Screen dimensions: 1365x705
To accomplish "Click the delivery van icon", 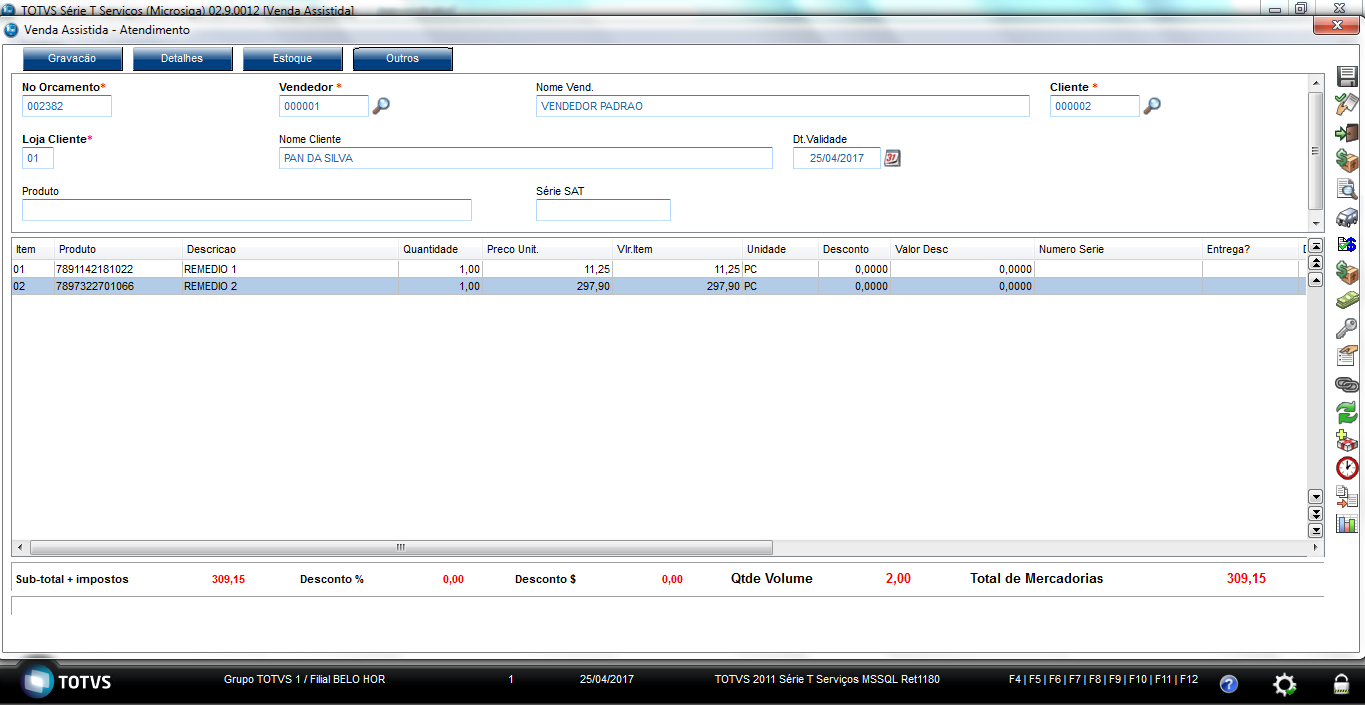I will (1347, 216).
